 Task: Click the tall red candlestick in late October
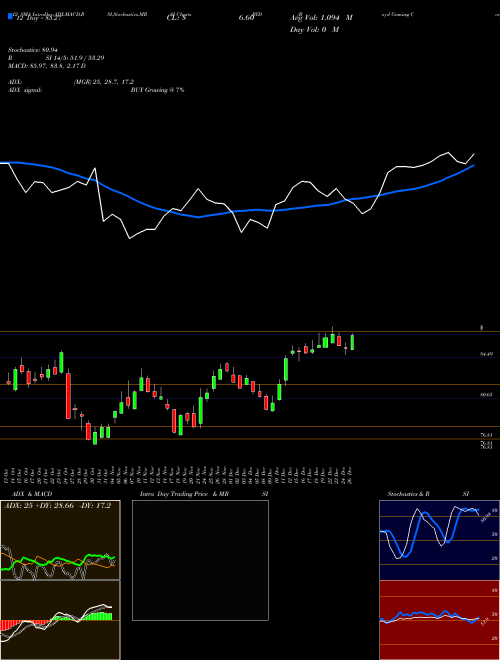tap(68, 396)
